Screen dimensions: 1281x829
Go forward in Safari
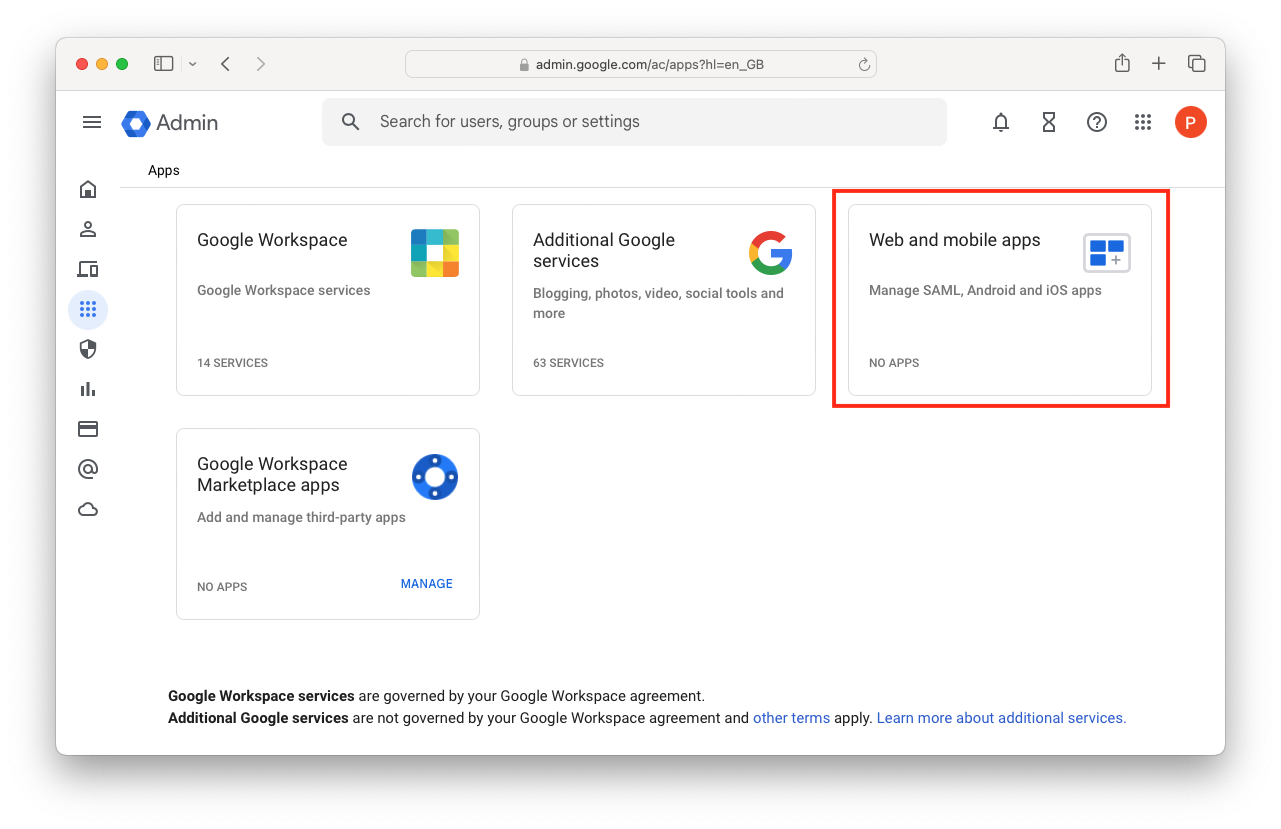pyautogui.click(x=261, y=64)
